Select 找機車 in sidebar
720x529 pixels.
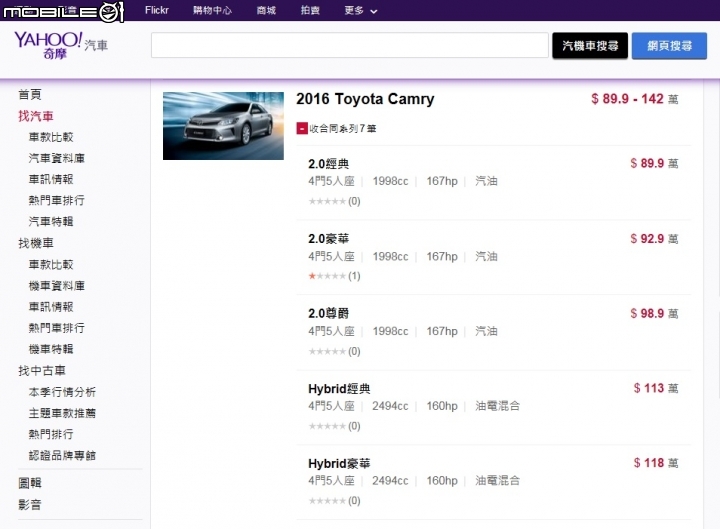tap(36, 243)
